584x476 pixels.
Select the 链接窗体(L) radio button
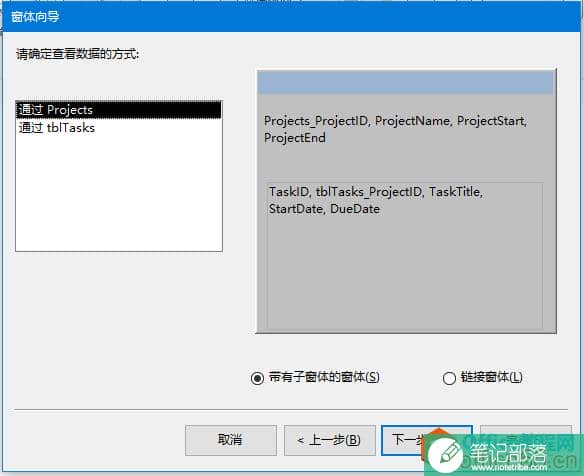(449, 378)
